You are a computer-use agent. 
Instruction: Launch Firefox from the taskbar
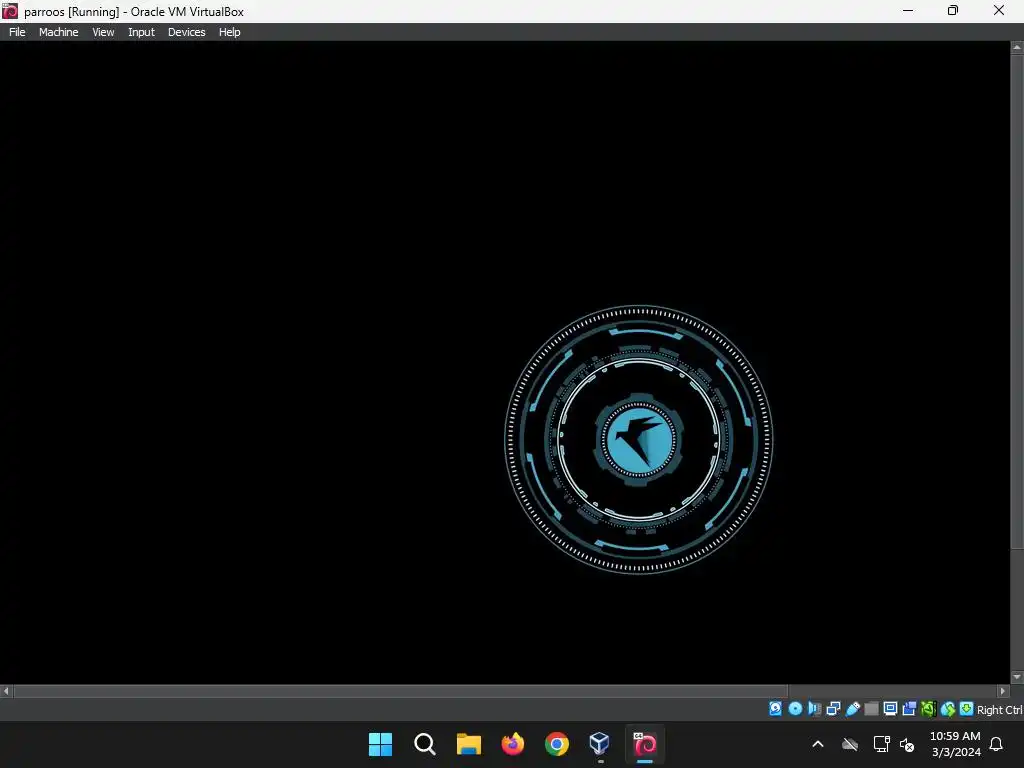tap(513, 744)
